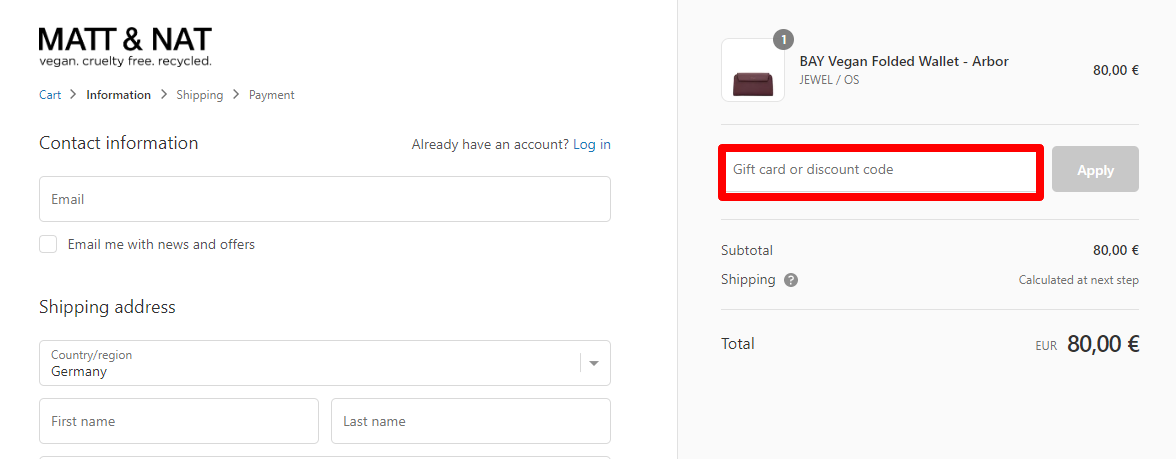
Task: Open the BAY Vegan Folded Wallet thumbnail
Action: (752, 71)
